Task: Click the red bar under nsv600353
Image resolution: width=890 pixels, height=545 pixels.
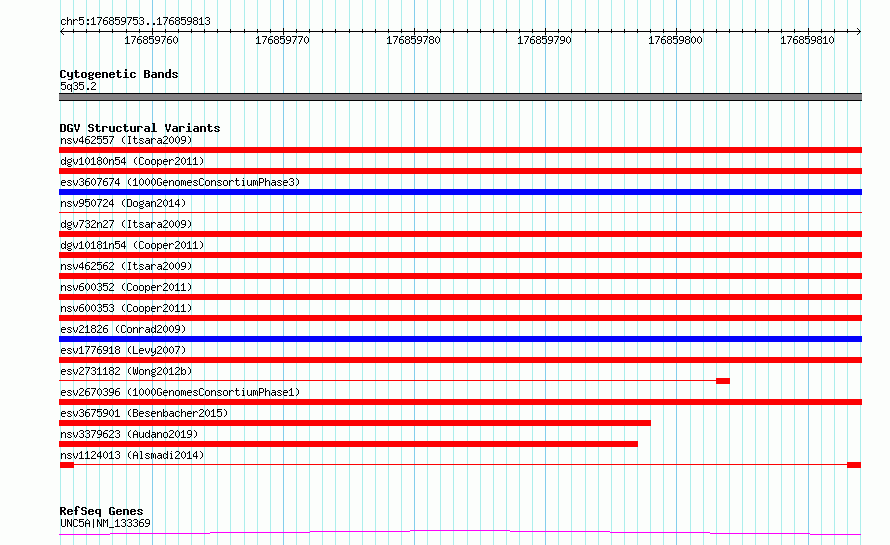Action: (460, 318)
